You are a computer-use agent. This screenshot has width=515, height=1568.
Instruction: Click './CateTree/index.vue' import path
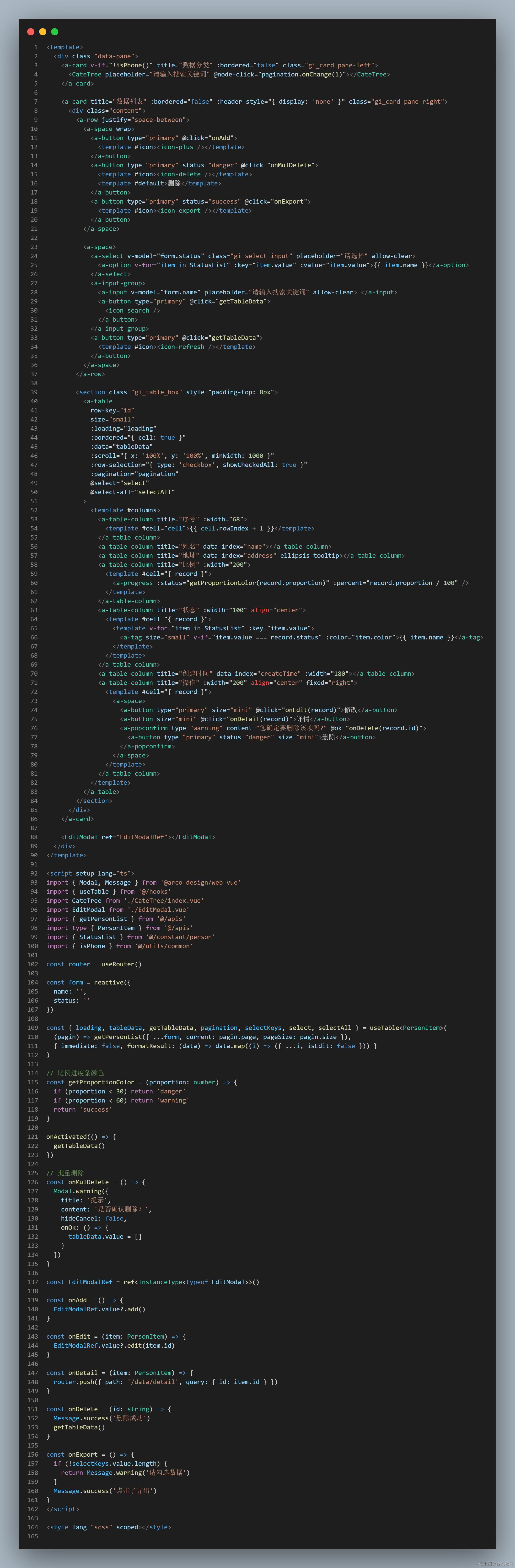coord(164,901)
